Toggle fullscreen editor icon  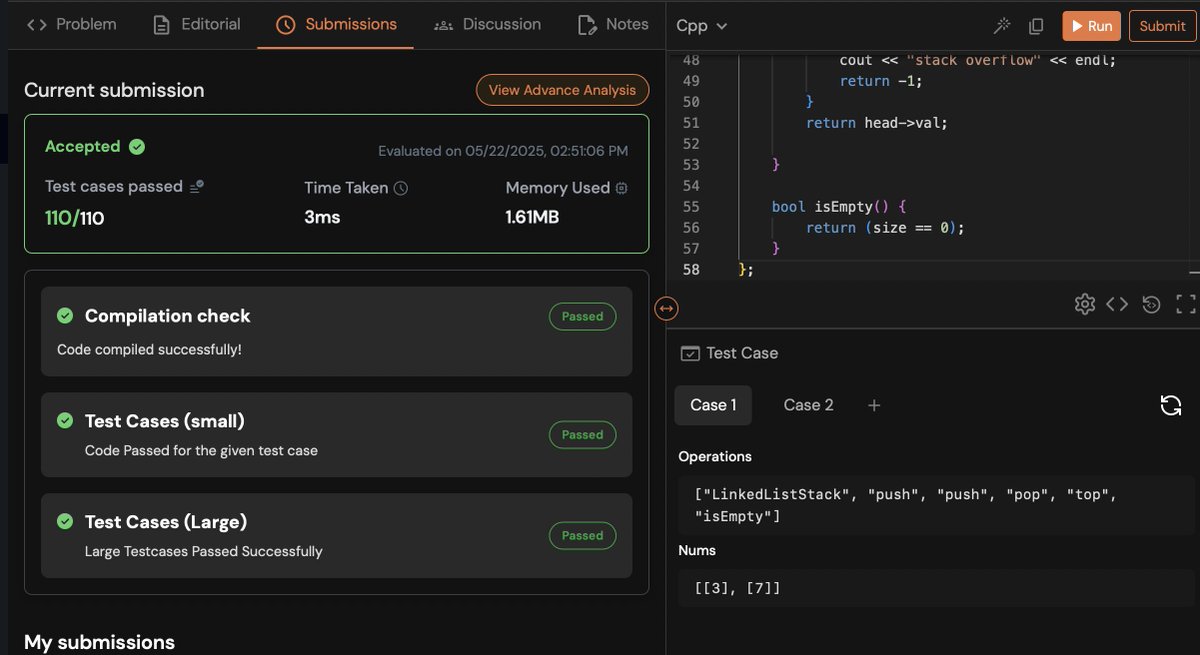pyautogui.click(x=1186, y=304)
